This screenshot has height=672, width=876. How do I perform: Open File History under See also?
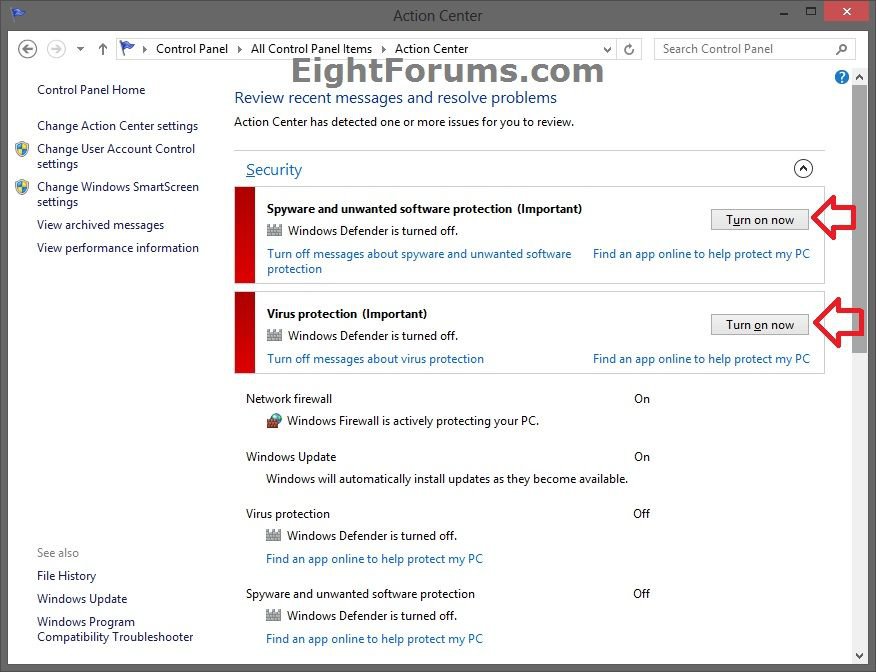(x=66, y=575)
